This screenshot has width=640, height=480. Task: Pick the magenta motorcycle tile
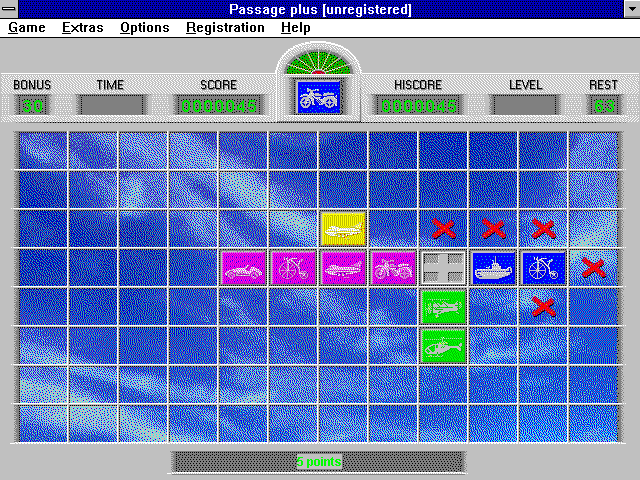pos(393,267)
